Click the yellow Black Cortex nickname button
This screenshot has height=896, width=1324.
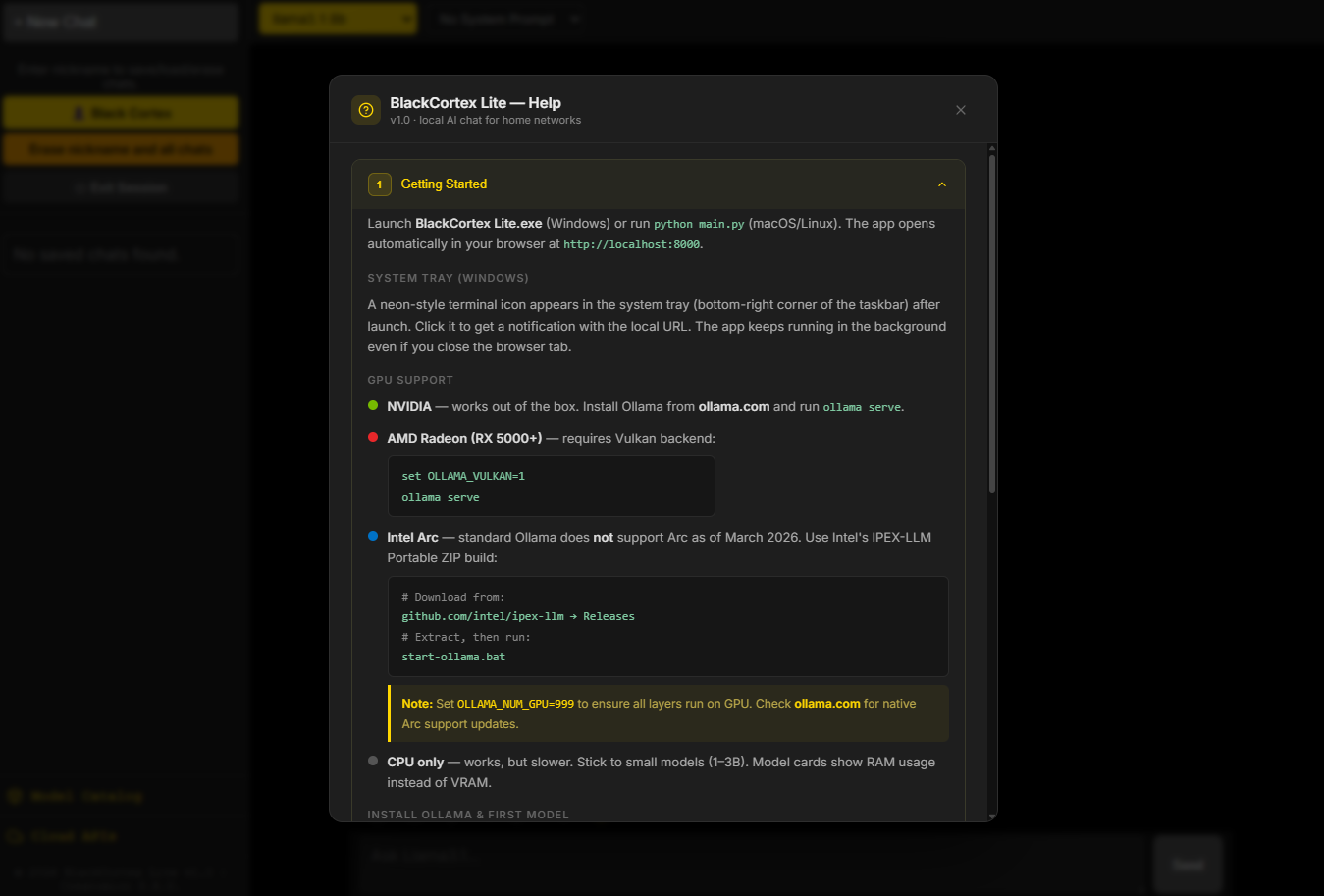tap(121, 113)
